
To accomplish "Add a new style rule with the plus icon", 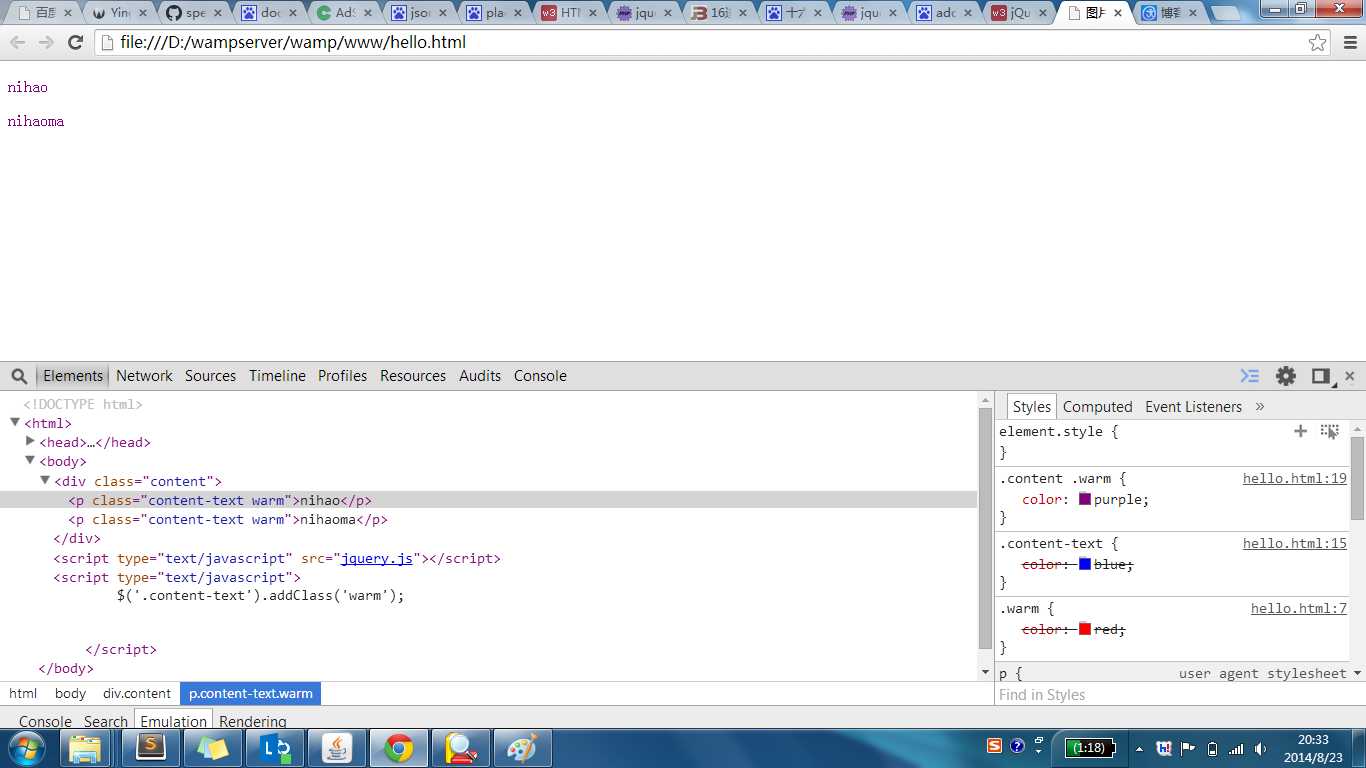I will pos(1300,431).
